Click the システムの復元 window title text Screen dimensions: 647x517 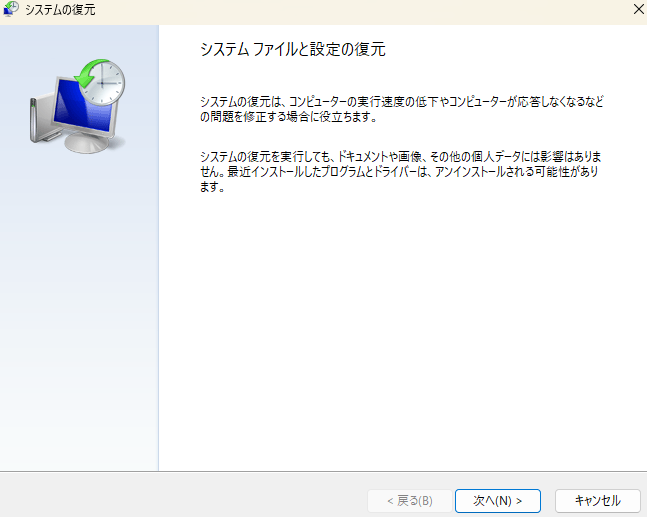tap(60, 9)
